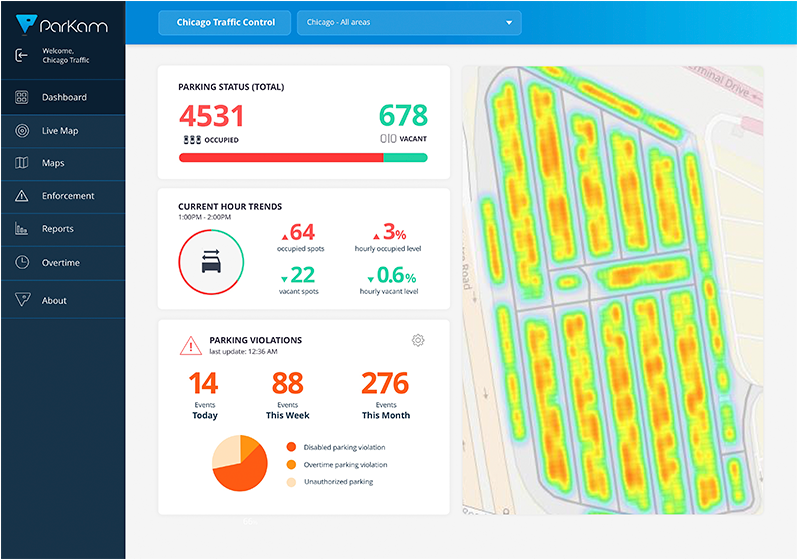Click the About ParKam shield icon
Viewport: 797px width, 559px height.
coord(23,299)
